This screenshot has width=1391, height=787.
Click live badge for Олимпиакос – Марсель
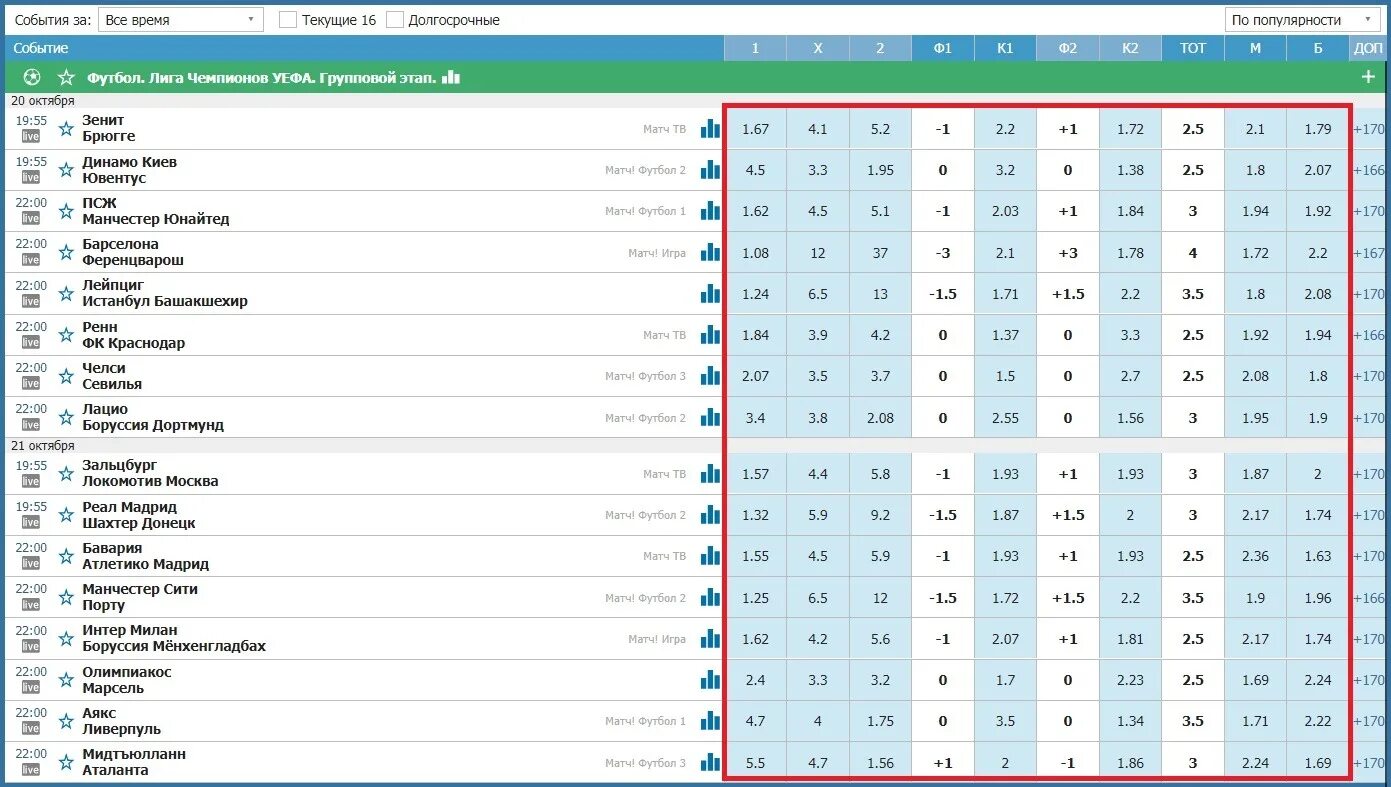[x=31, y=688]
